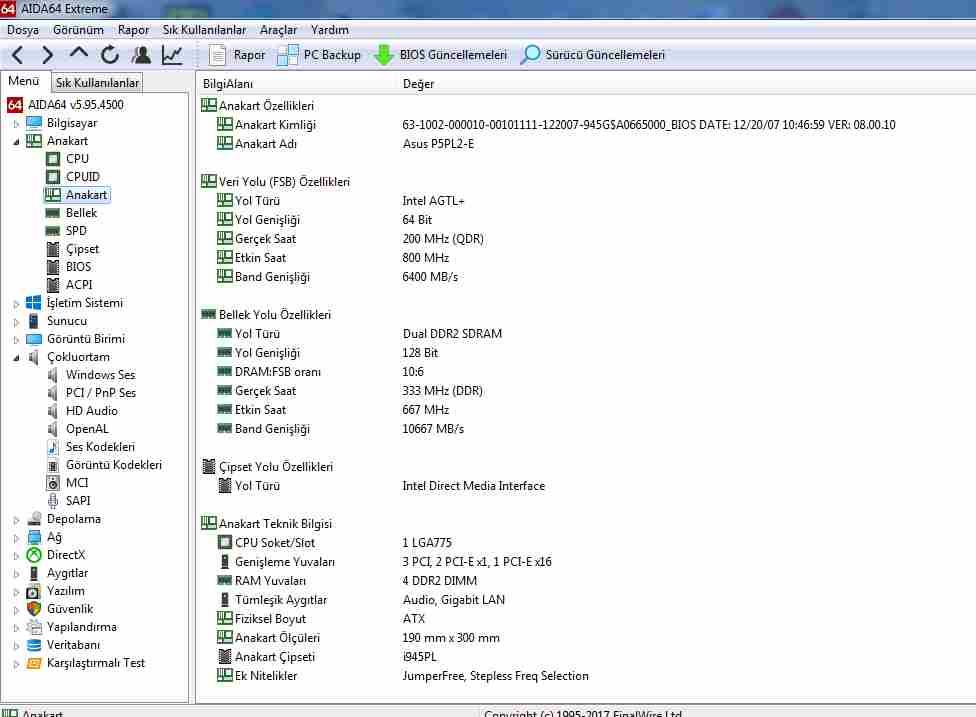Open the user management toolbar icon
The image size is (976, 717).
click(141, 55)
